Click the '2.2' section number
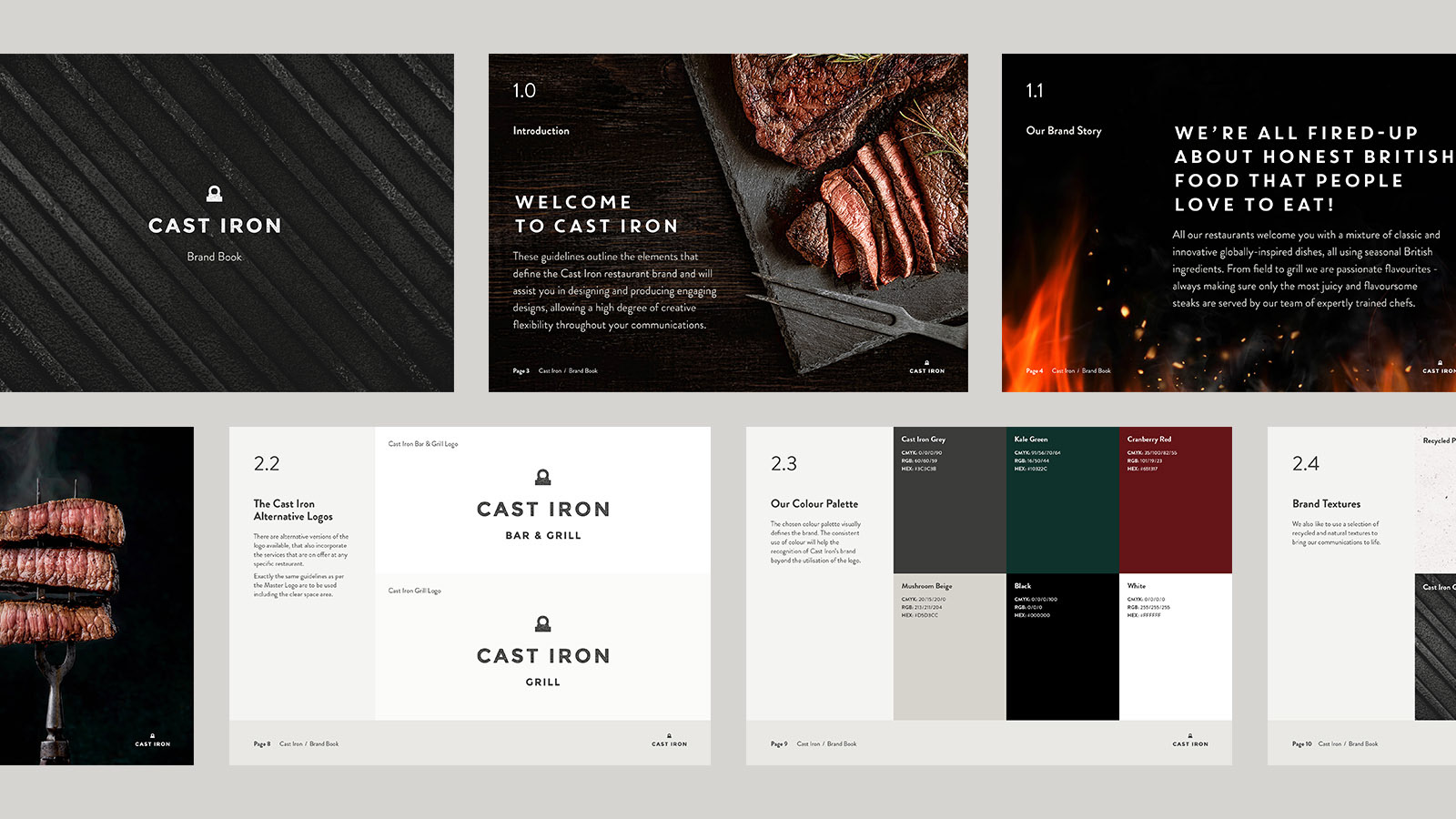 click(267, 464)
